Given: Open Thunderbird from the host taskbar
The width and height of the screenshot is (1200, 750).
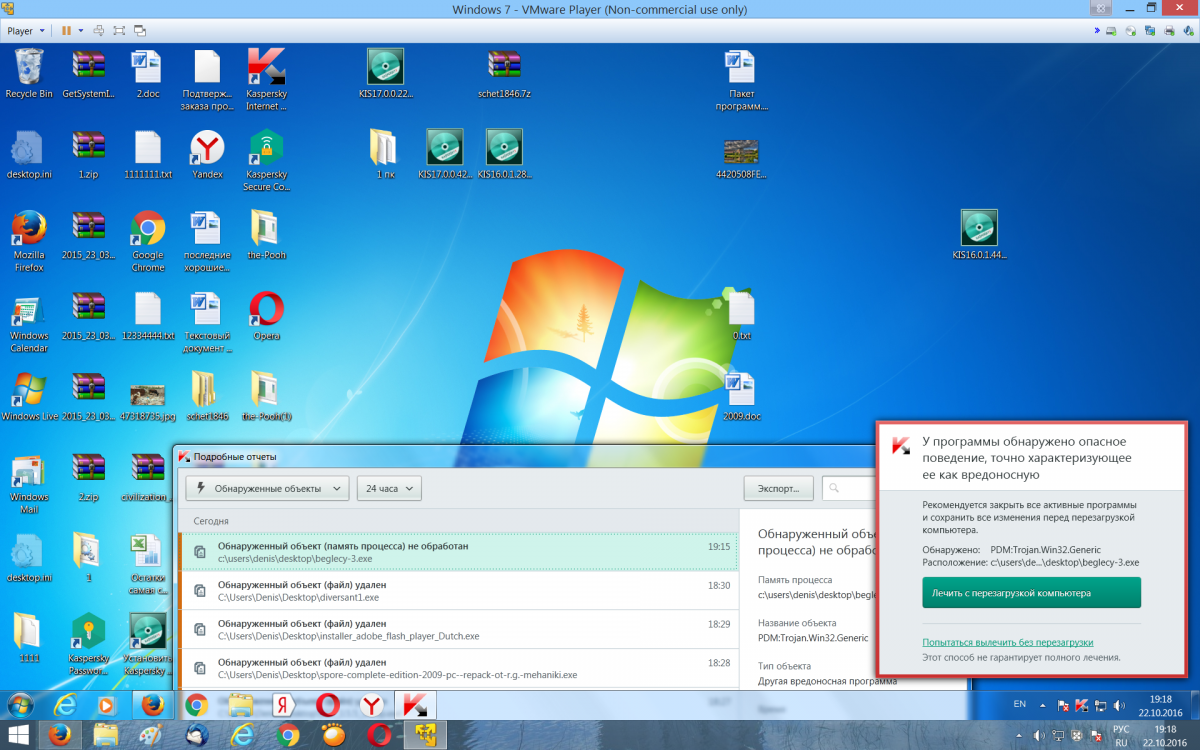Looking at the screenshot, I should tap(196, 736).
